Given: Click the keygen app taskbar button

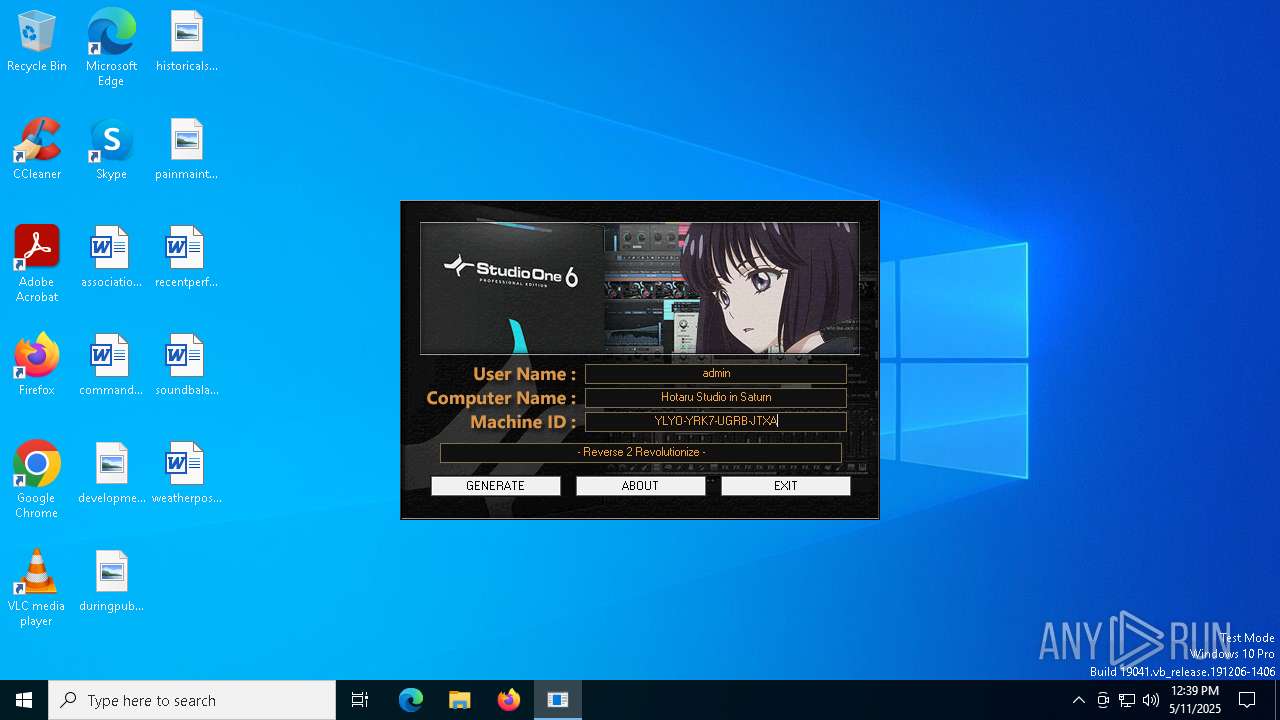Looking at the screenshot, I should click(558, 700).
